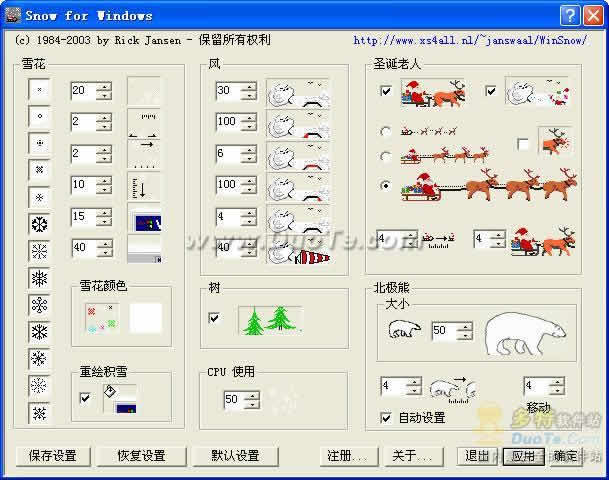Select the last snowflake shape at the list bottom
Viewport: 609px width, 480px height.
39,413
